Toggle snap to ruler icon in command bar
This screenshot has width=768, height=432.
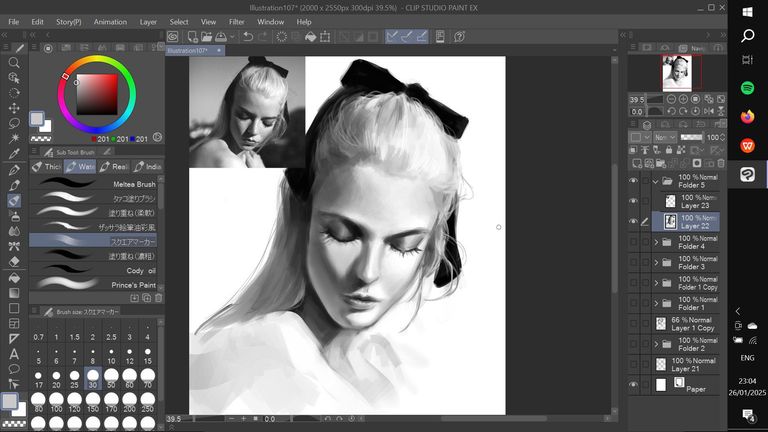[x=392, y=37]
